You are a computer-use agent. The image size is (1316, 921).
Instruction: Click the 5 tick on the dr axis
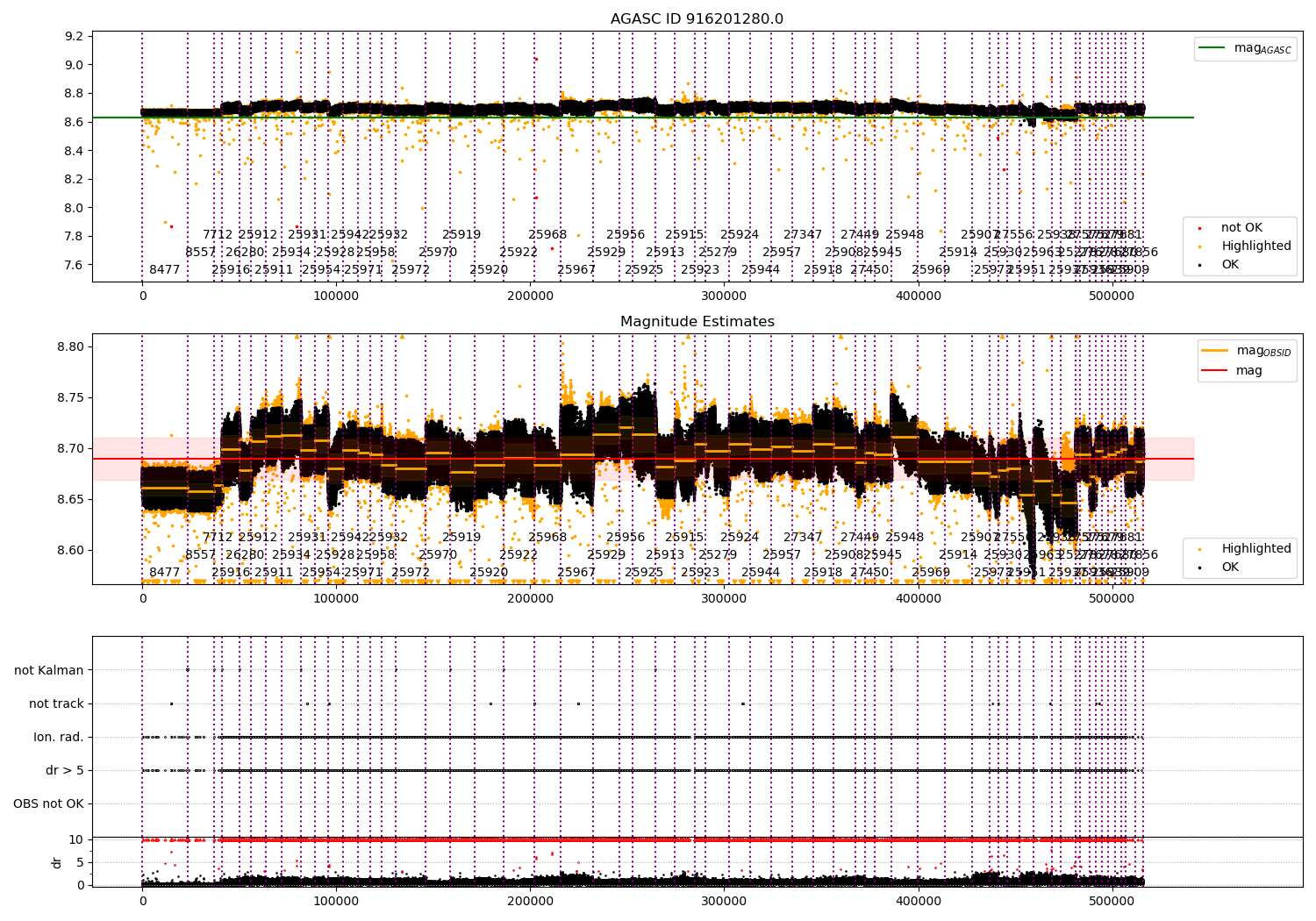coord(81,863)
